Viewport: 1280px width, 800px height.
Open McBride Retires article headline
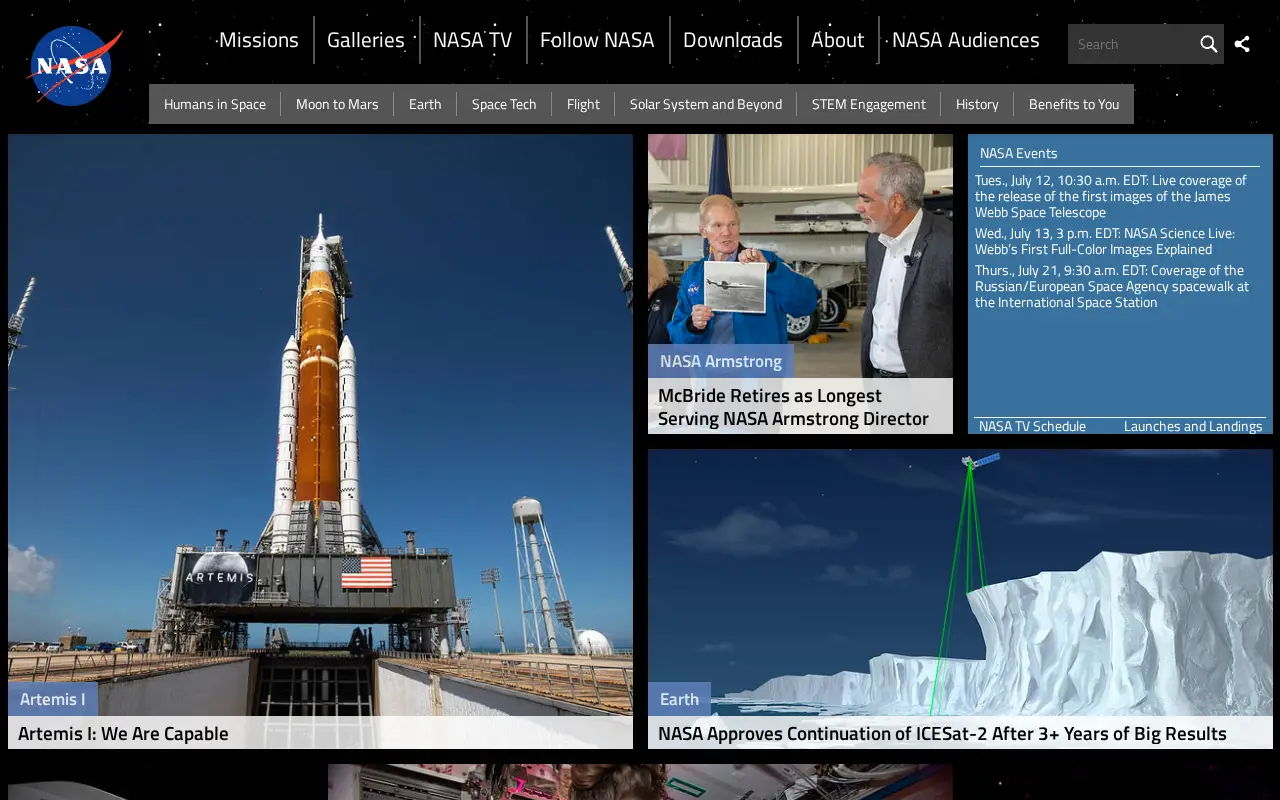click(793, 407)
